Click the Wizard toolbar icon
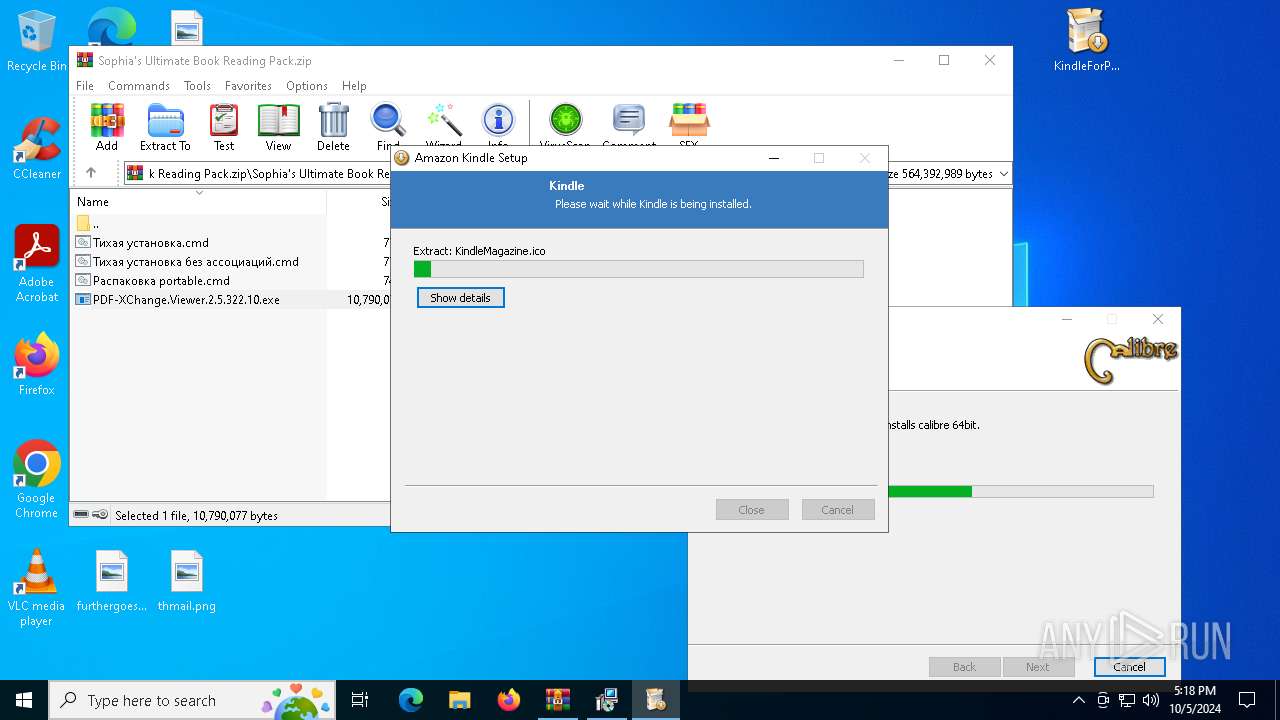 (443, 127)
